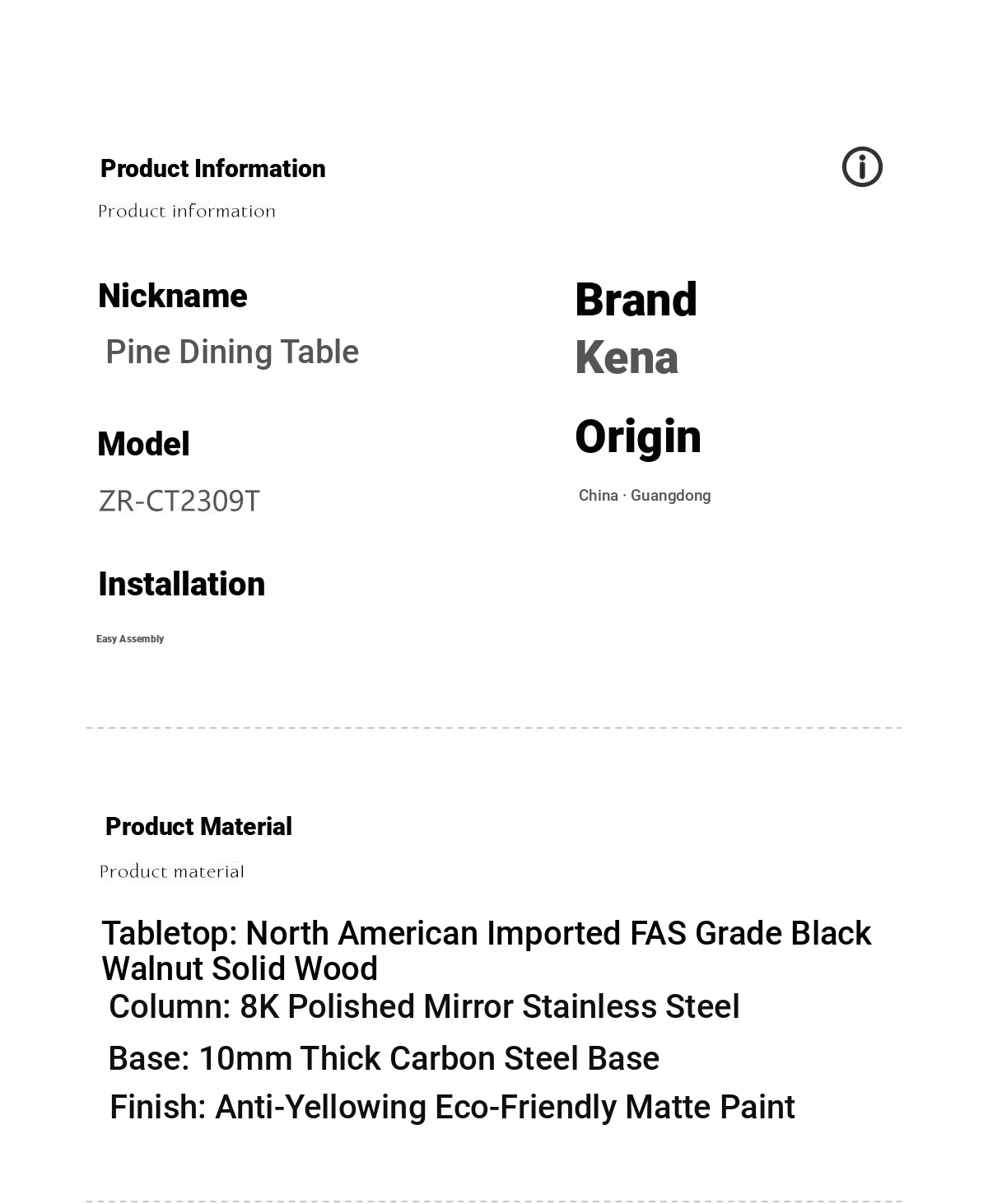Select the Column 8K Polished Mirror line
The height and width of the screenshot is (1204, 988).
click(424, 1007)
